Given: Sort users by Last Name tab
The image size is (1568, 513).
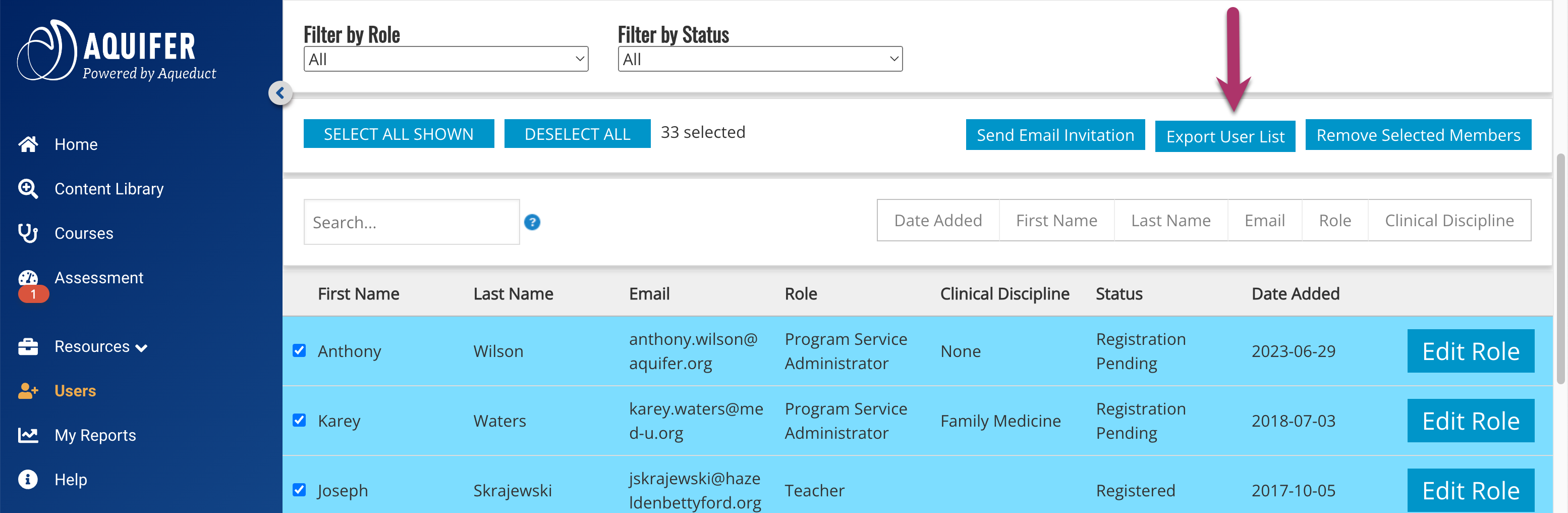Looking at the screenshot, I should pos(1170,220).
